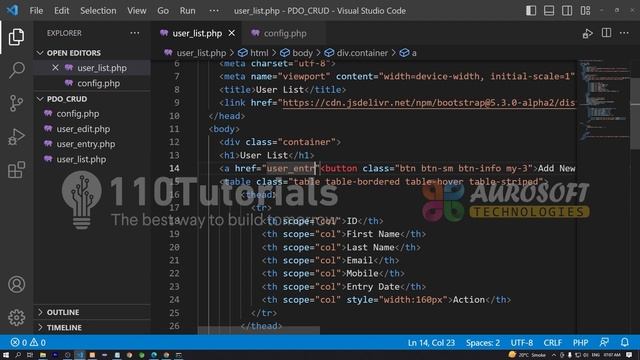Close user_list.php in Open Editors list
640x360 pixels.
(x=55, y=68)
